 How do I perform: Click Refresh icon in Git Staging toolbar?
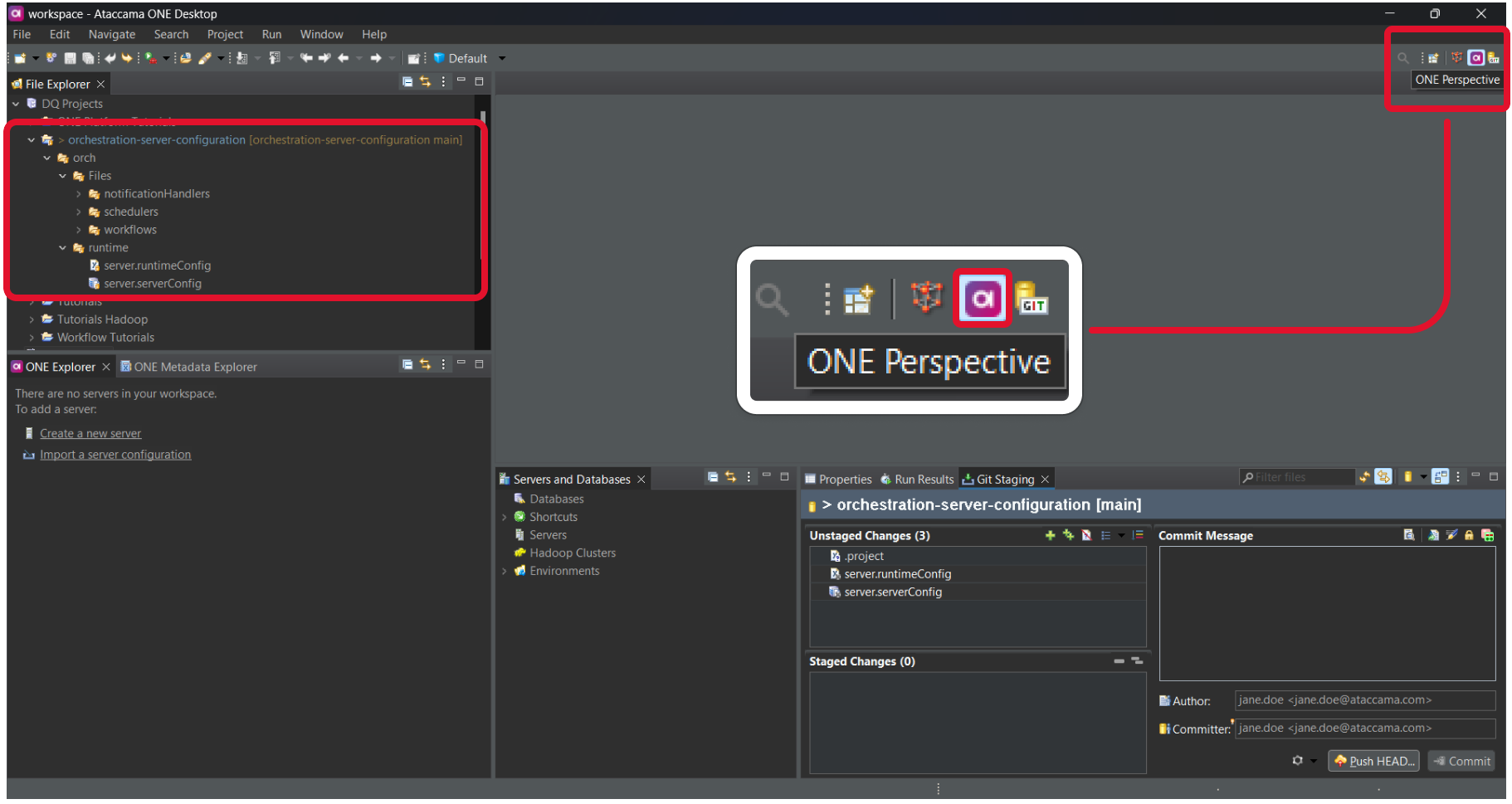coord(1364,477)
